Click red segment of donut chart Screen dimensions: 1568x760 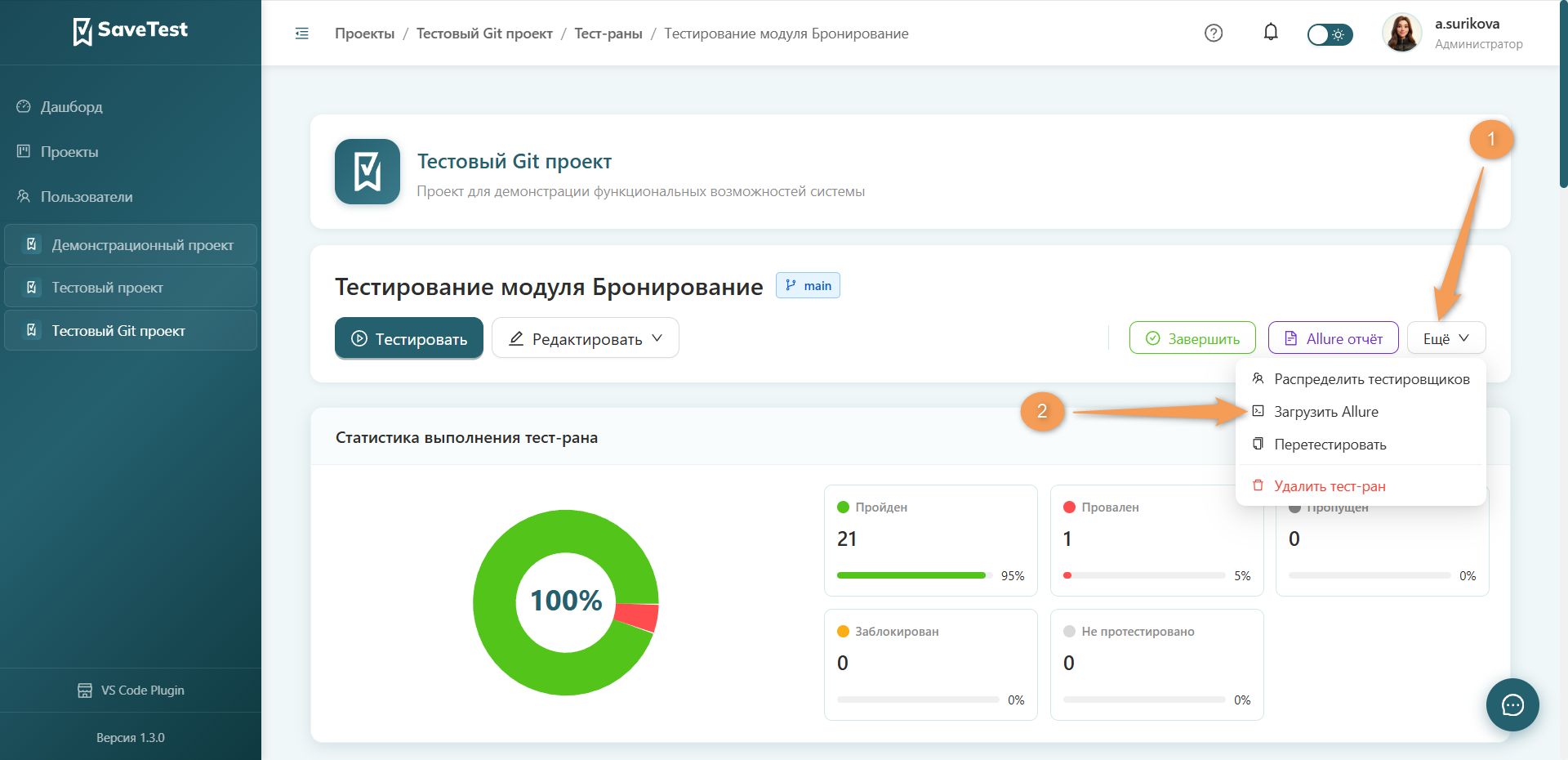pyautogui.click(x=639, y=617)
